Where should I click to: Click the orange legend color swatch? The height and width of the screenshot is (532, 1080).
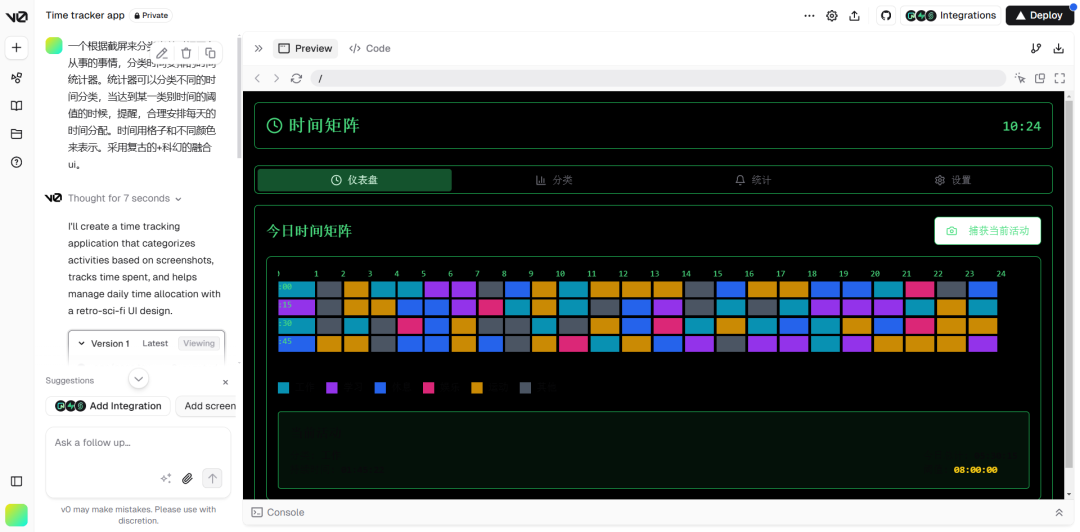click(477, 388)
